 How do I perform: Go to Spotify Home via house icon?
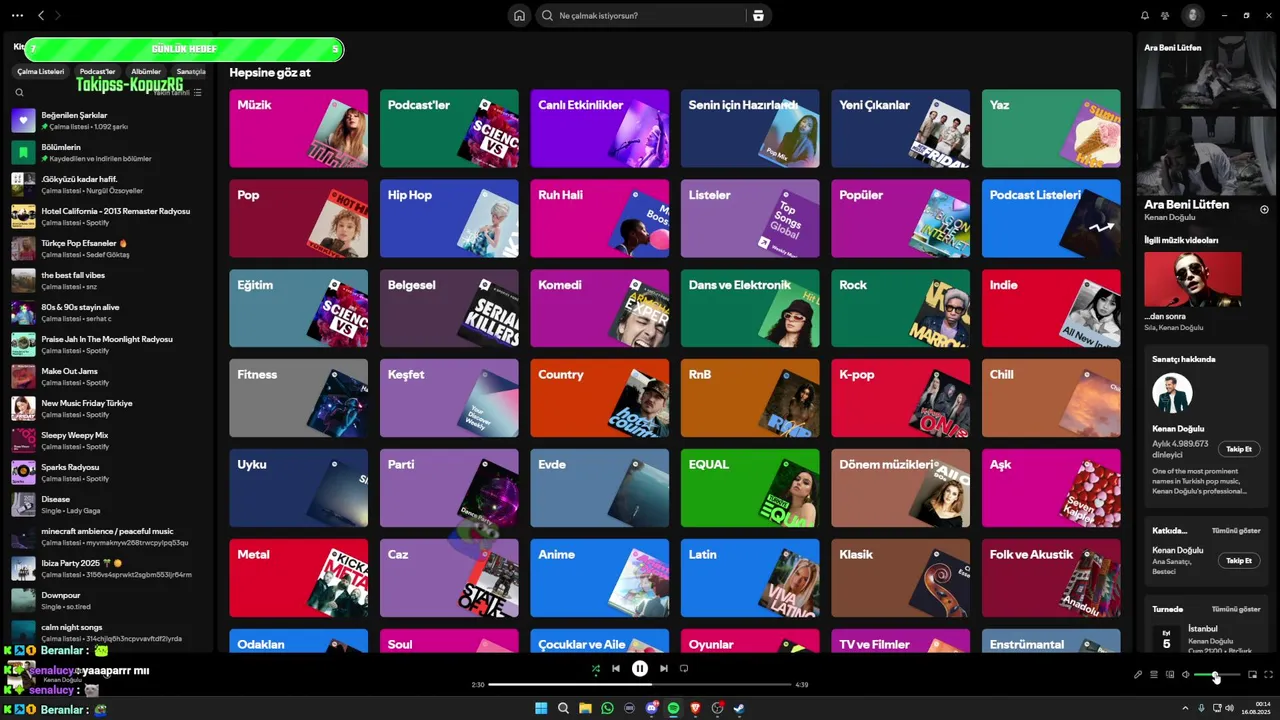(x=519, y=16)
